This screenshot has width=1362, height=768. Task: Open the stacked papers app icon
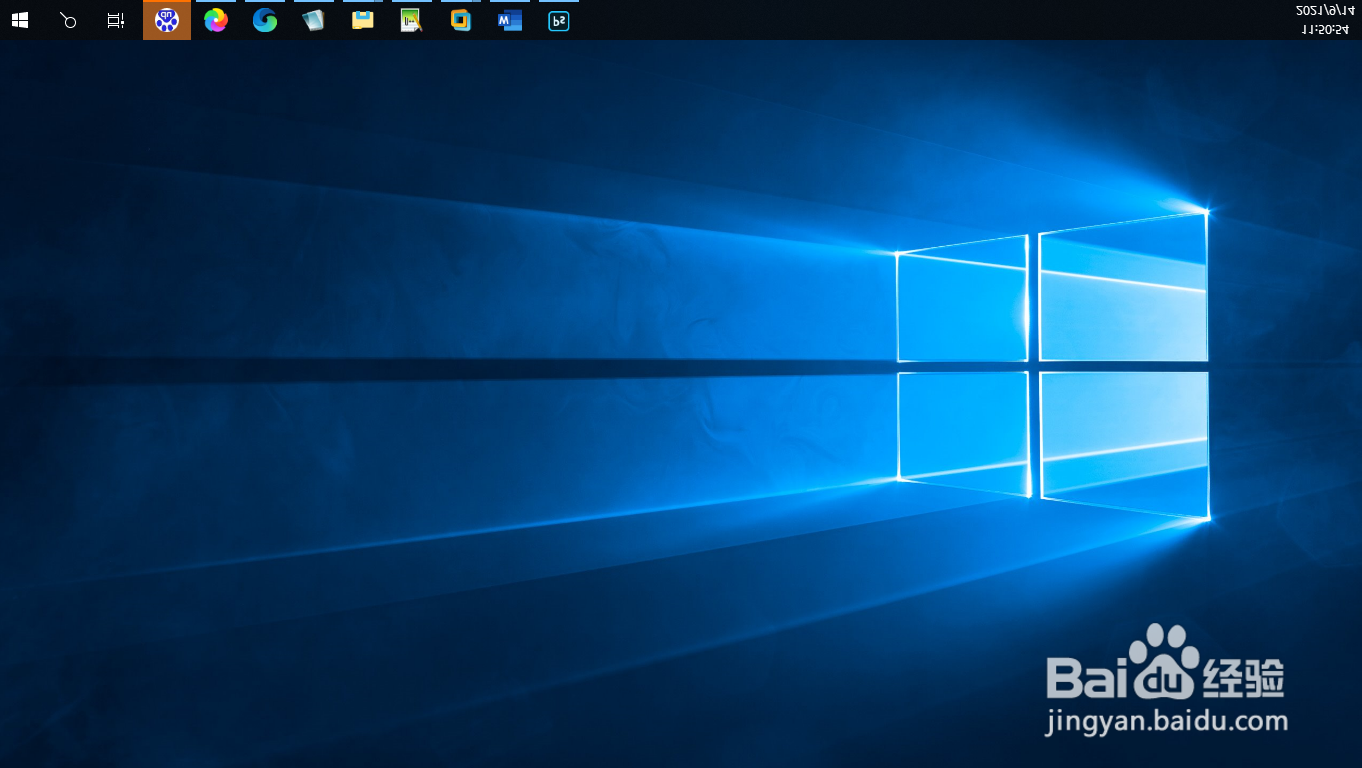click(314, 20)
